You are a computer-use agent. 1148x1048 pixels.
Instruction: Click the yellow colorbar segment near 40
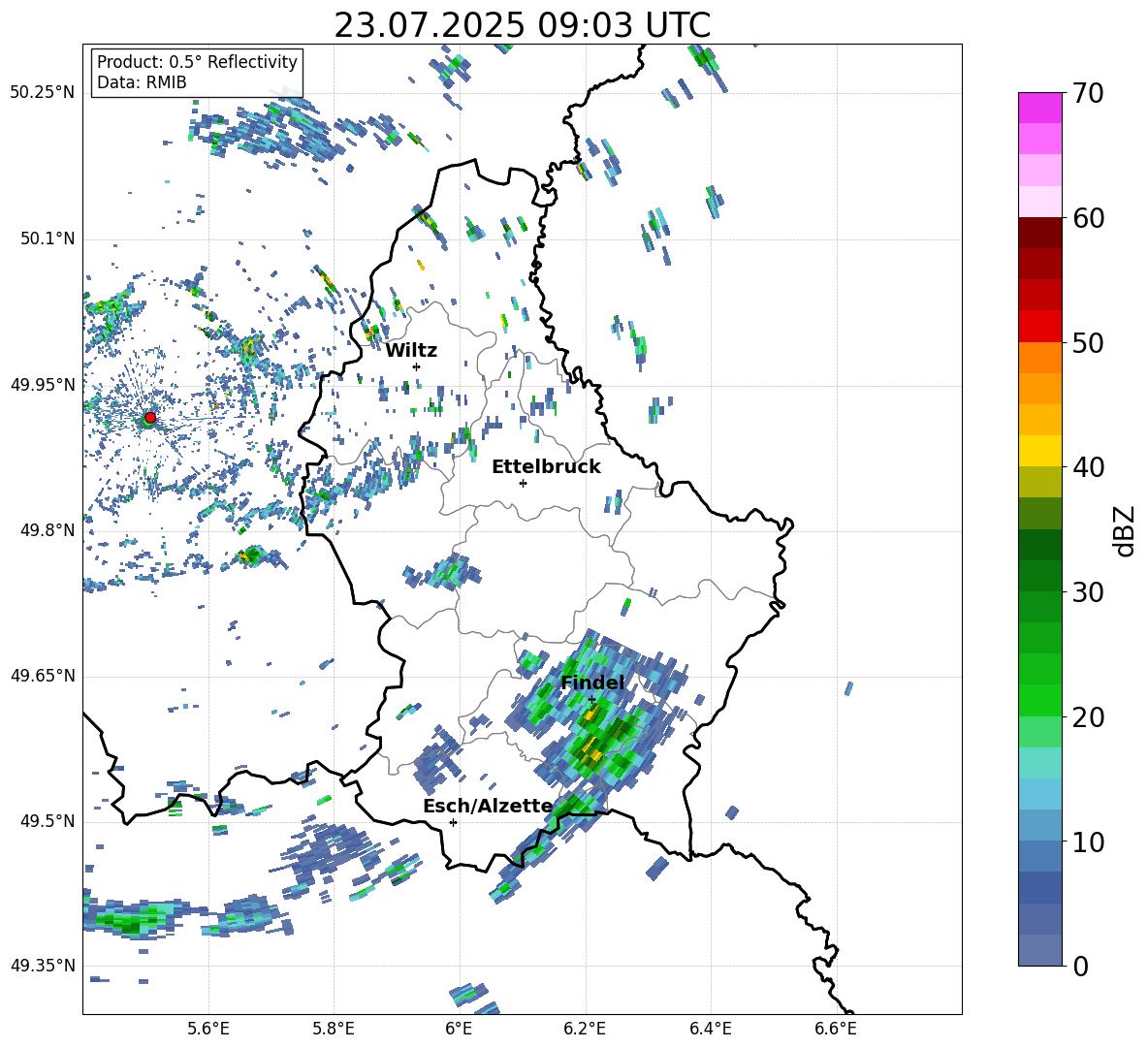[1039, 451]
